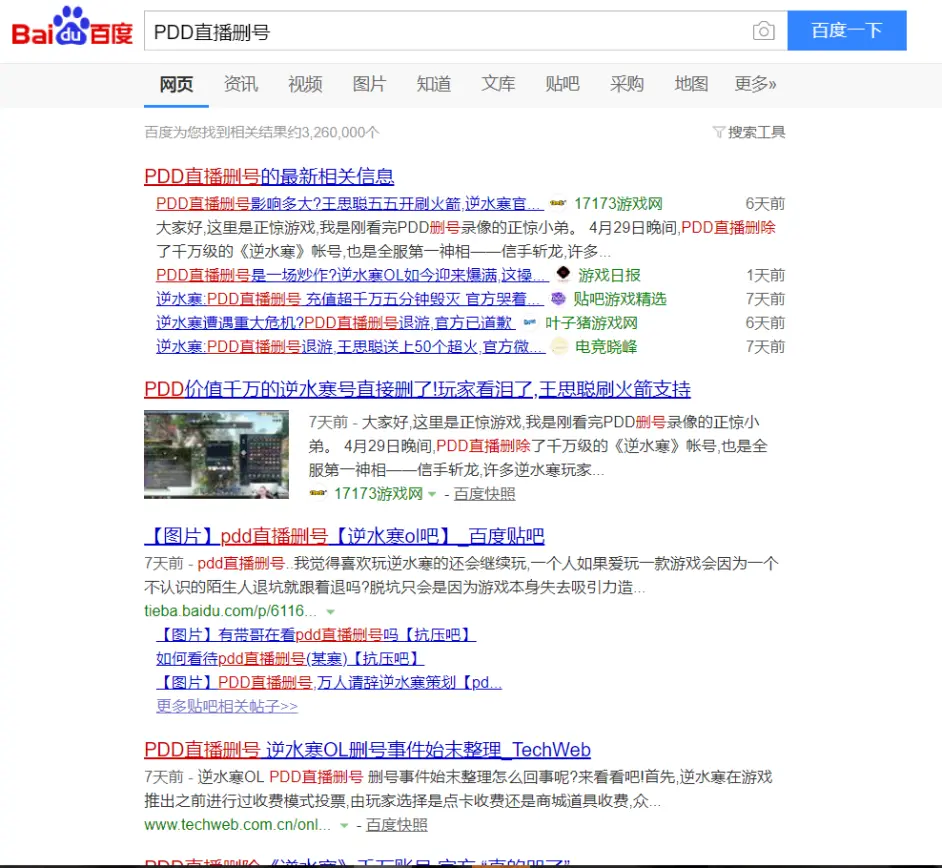
Task: Open TechWeb result 逆水寒OL删号事件始末整理
Action: tap(368, 750)
